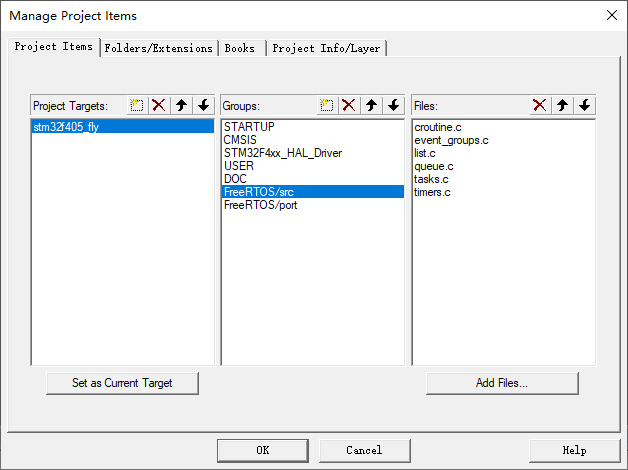Open the Project Info/Layer tab

(x=326, y=48)
